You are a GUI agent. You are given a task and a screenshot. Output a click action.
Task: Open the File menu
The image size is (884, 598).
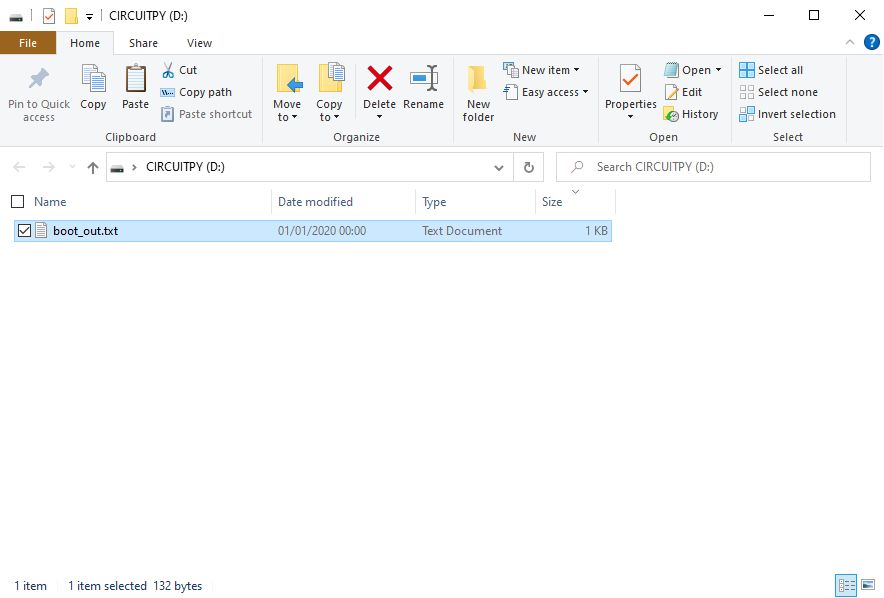click(28, 43)
